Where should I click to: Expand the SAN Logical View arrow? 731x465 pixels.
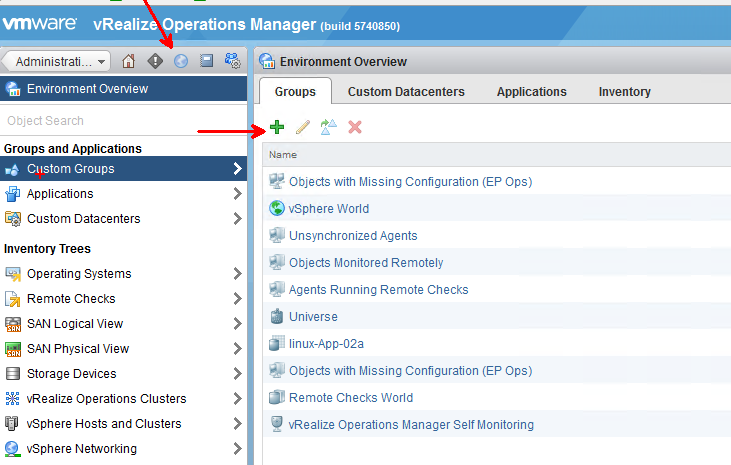[237, 324]
